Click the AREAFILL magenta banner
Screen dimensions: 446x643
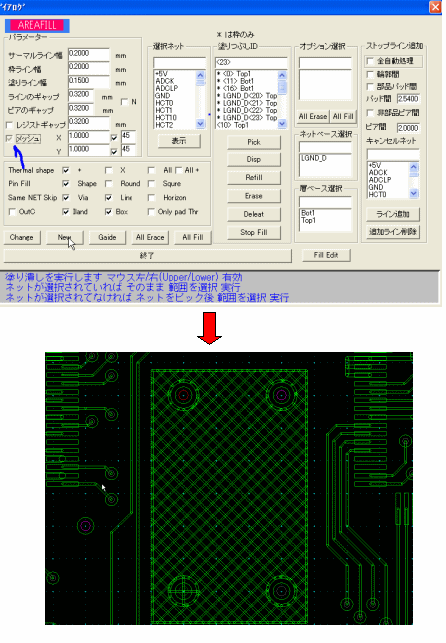click(x=37, y=25)
